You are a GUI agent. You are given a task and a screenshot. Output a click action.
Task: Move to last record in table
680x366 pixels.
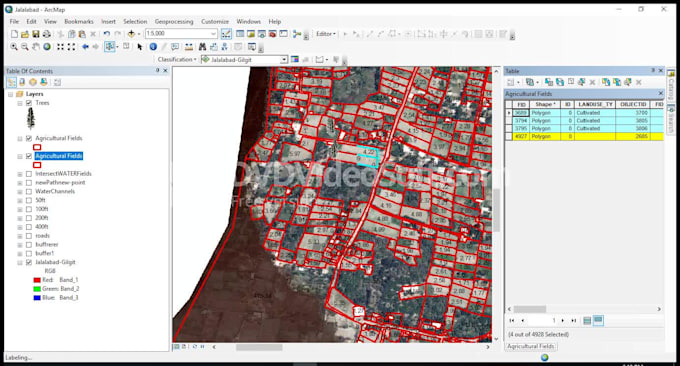(x=574, y=321)
